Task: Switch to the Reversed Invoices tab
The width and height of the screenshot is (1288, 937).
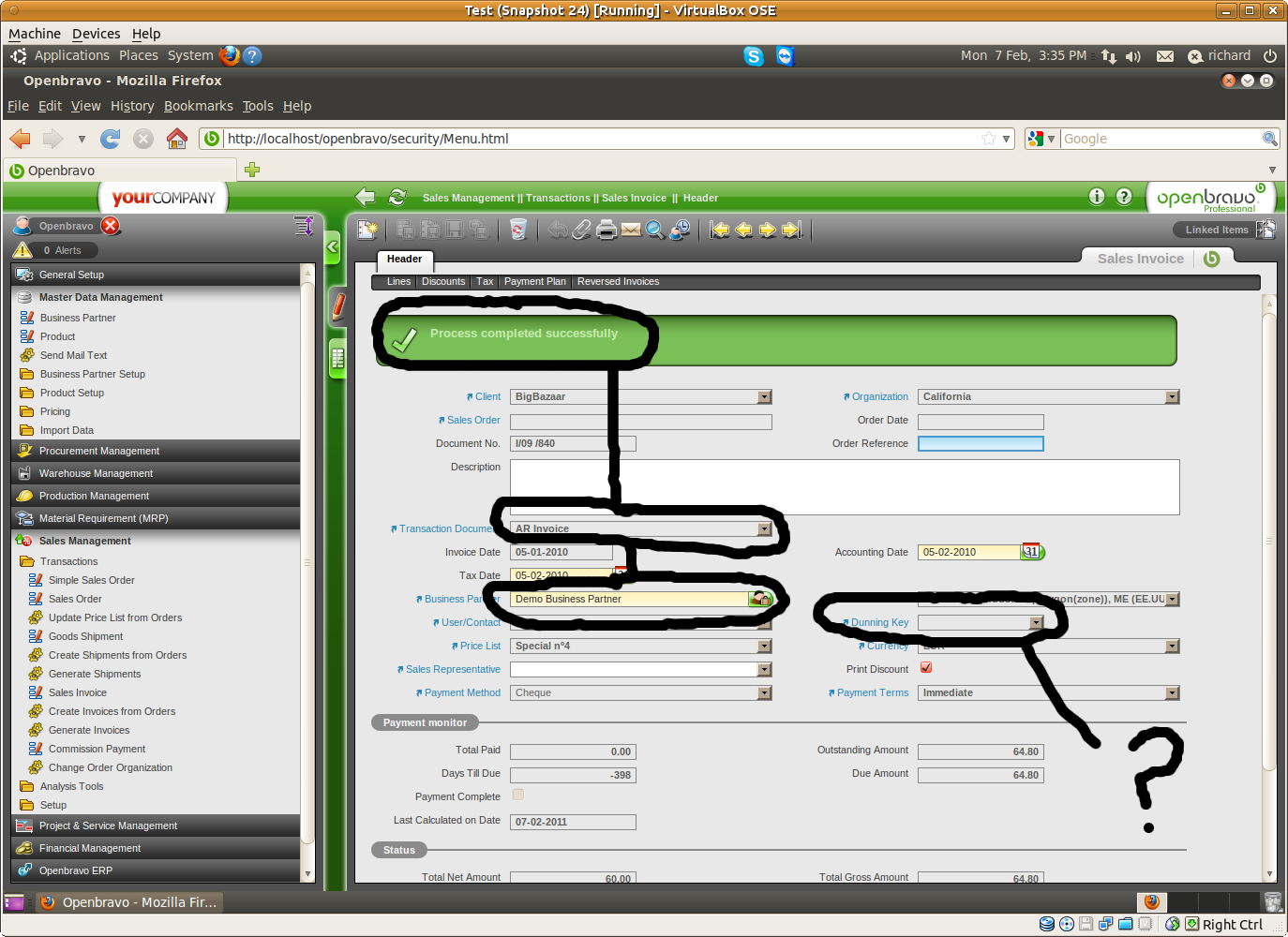Action: pyautogui.click(x=619, y=282)
